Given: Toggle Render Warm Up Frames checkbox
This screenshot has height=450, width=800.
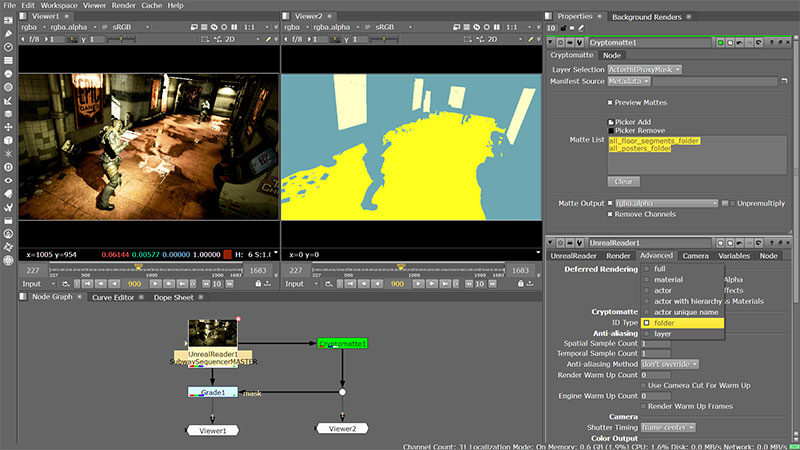Looking at the screenshot, I should (644, 407).
